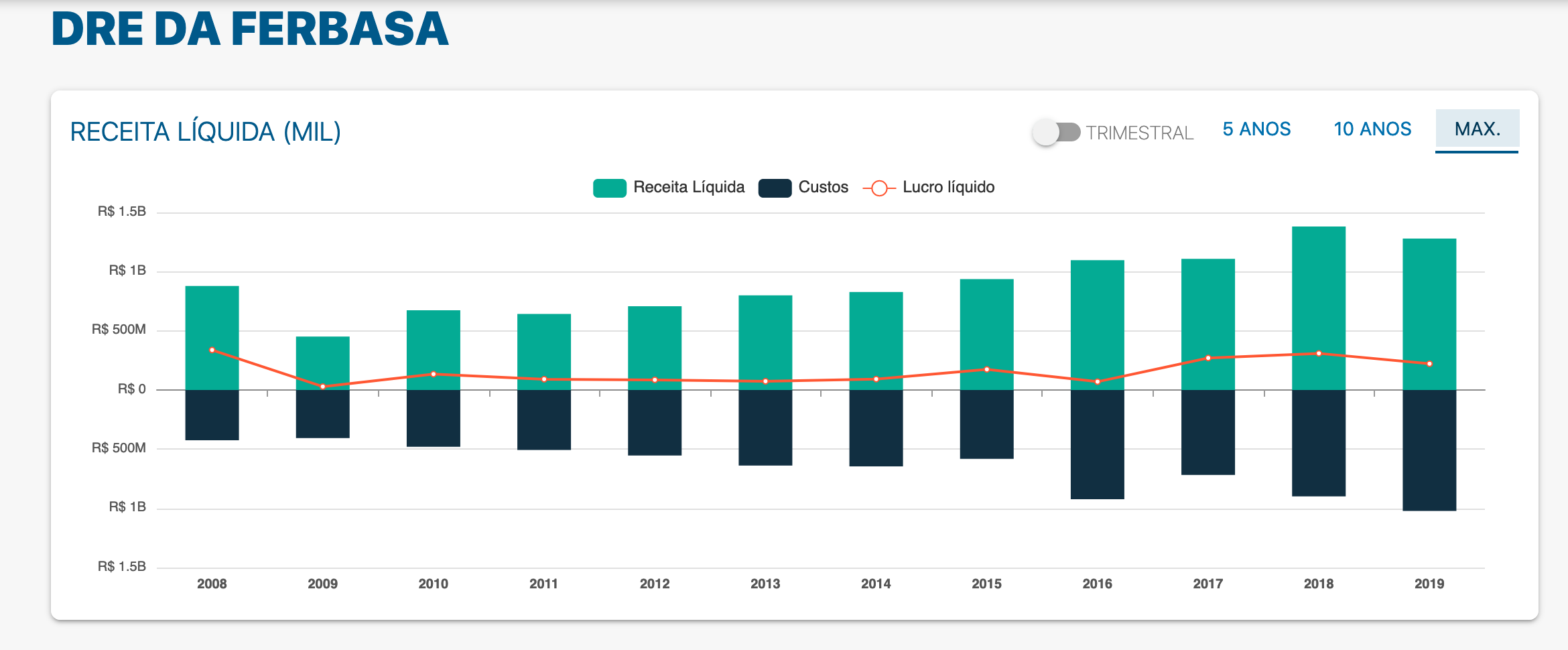Click the green revenue bar for 2019
1568x650 pixels.
(1429, 314)
